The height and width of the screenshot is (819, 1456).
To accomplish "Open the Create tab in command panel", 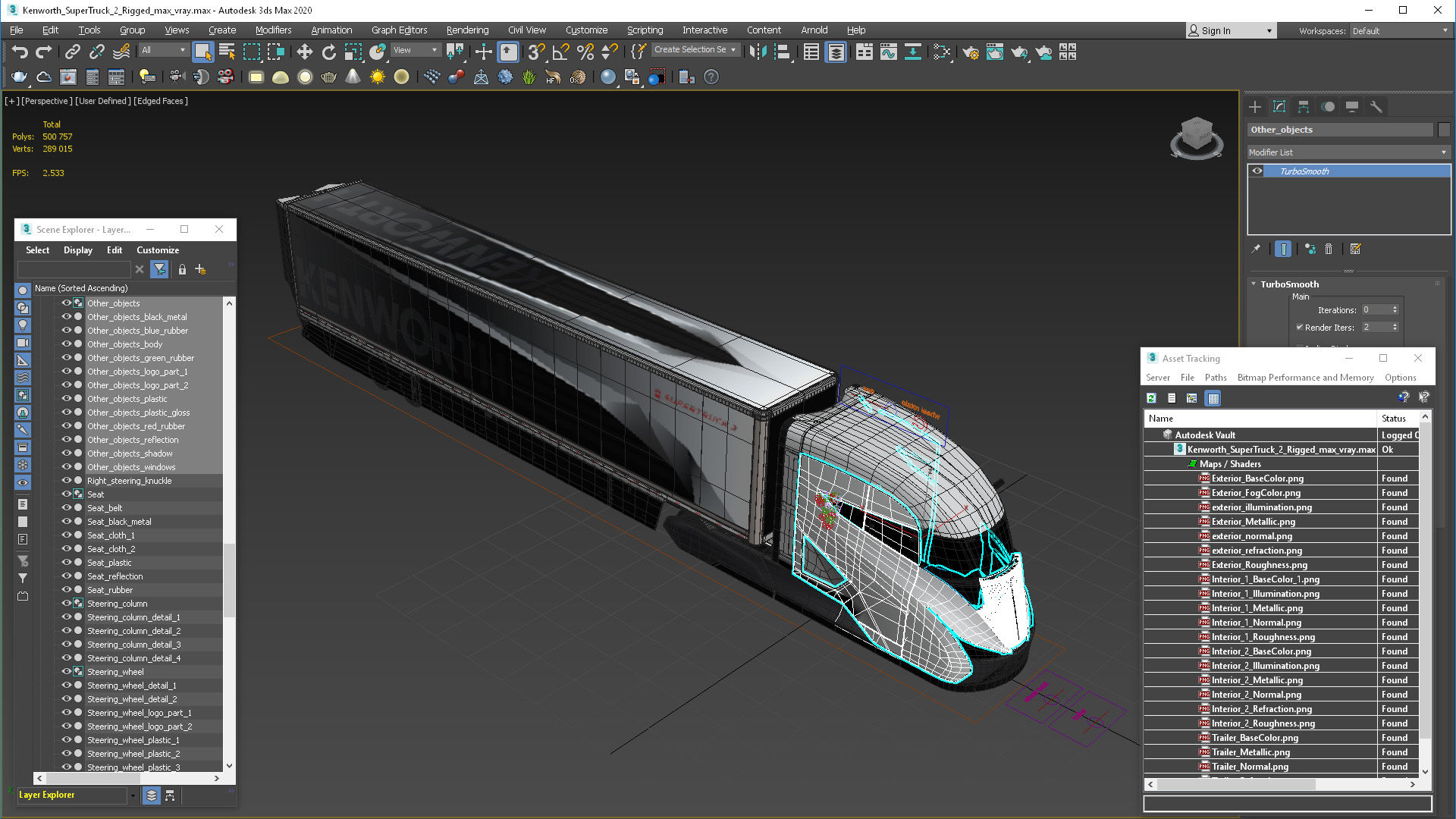I will pyautogui.click(x=1255, y=107).
